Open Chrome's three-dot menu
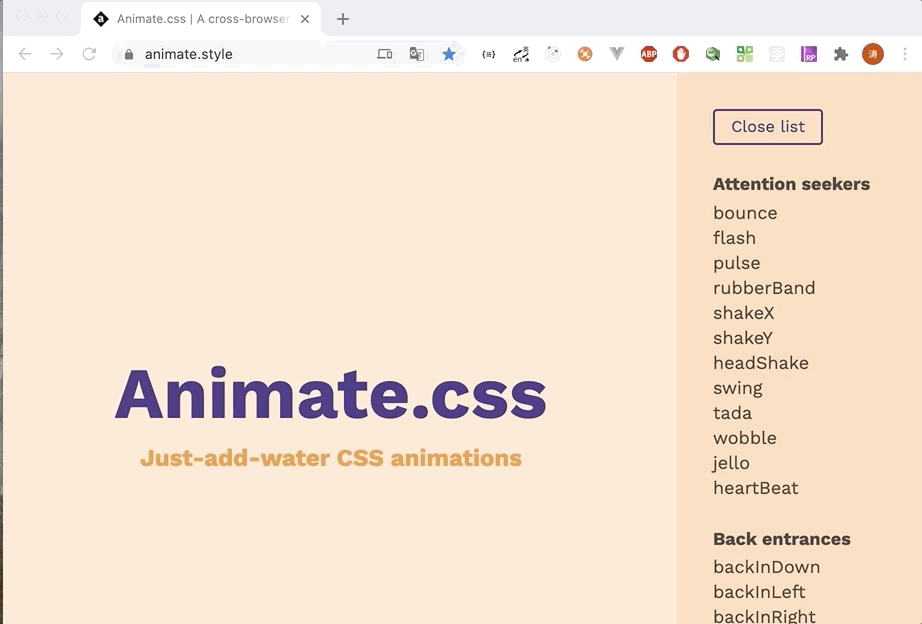 pos(905,54)
